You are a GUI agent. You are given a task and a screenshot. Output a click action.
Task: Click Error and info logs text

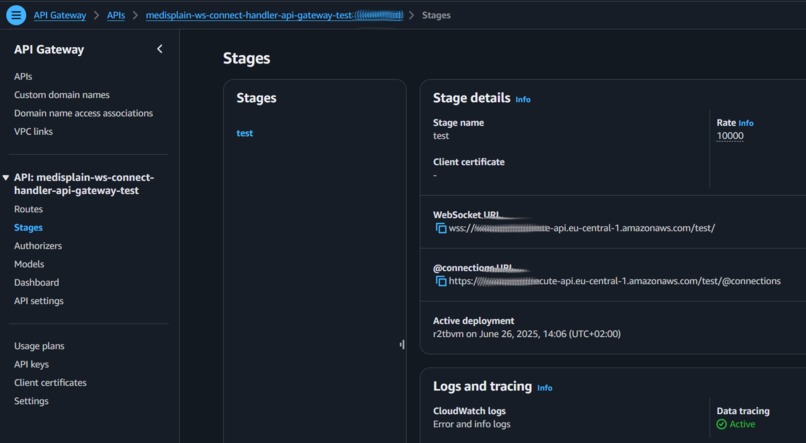pos(472,424)
